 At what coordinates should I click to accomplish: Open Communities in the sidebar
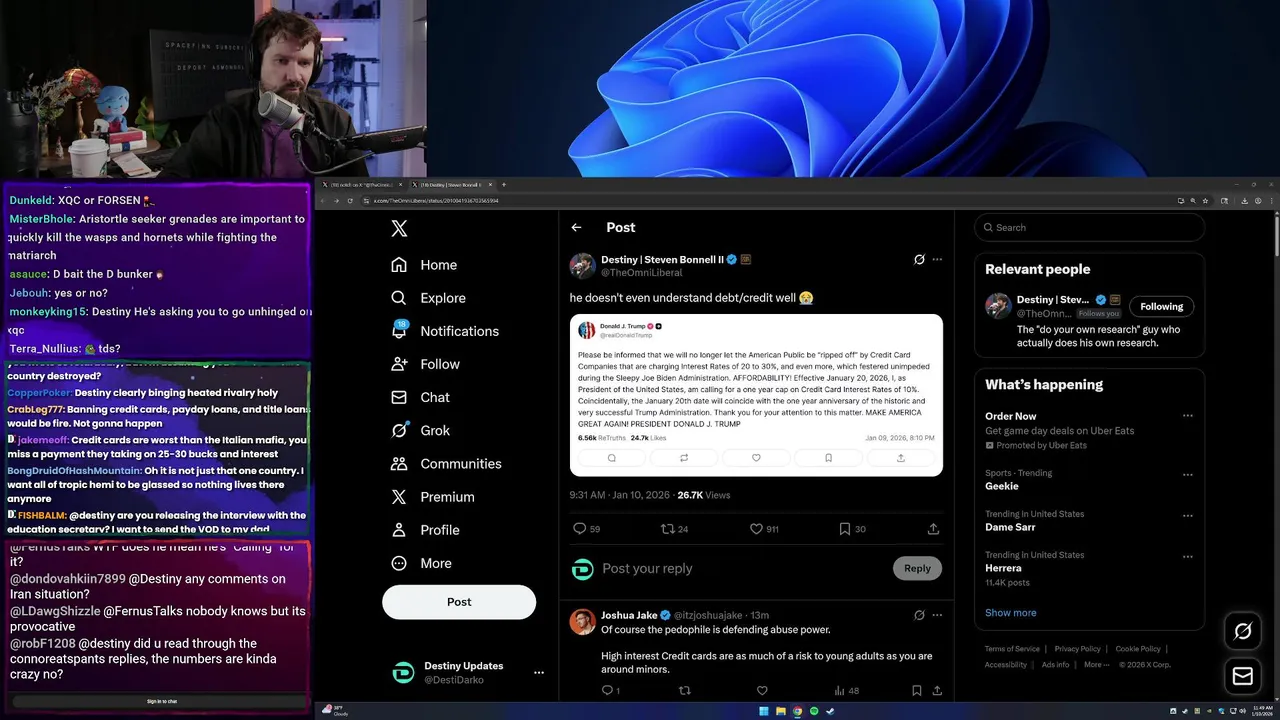pos(446,464)
